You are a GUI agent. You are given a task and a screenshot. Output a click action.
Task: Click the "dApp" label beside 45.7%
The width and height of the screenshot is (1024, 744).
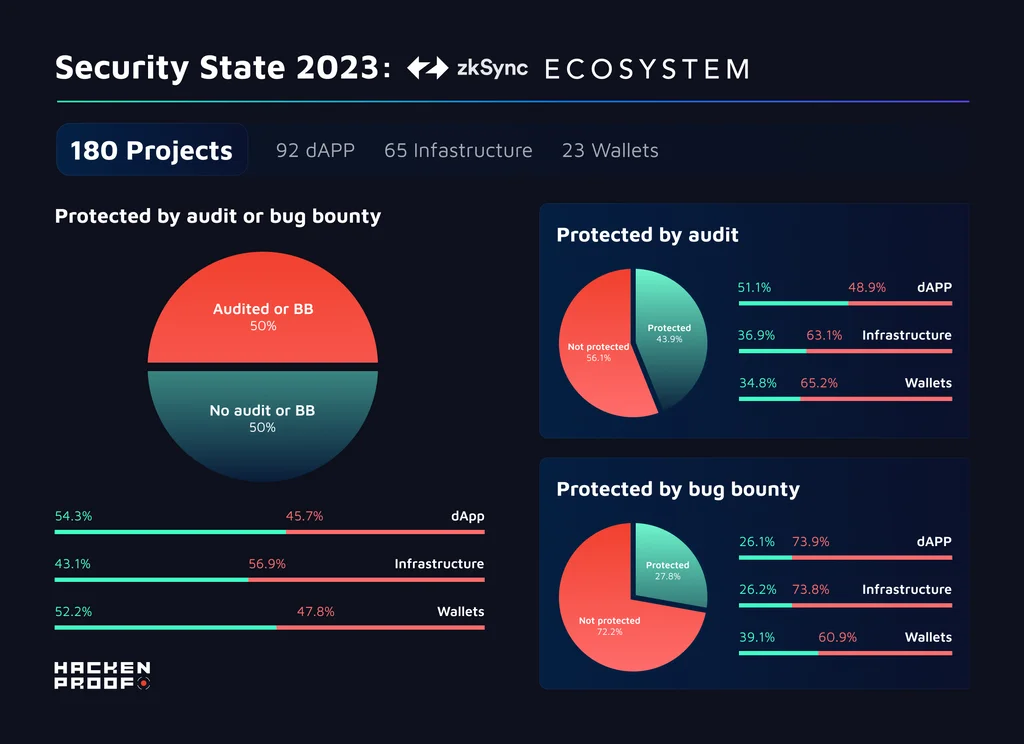[468, 516]
